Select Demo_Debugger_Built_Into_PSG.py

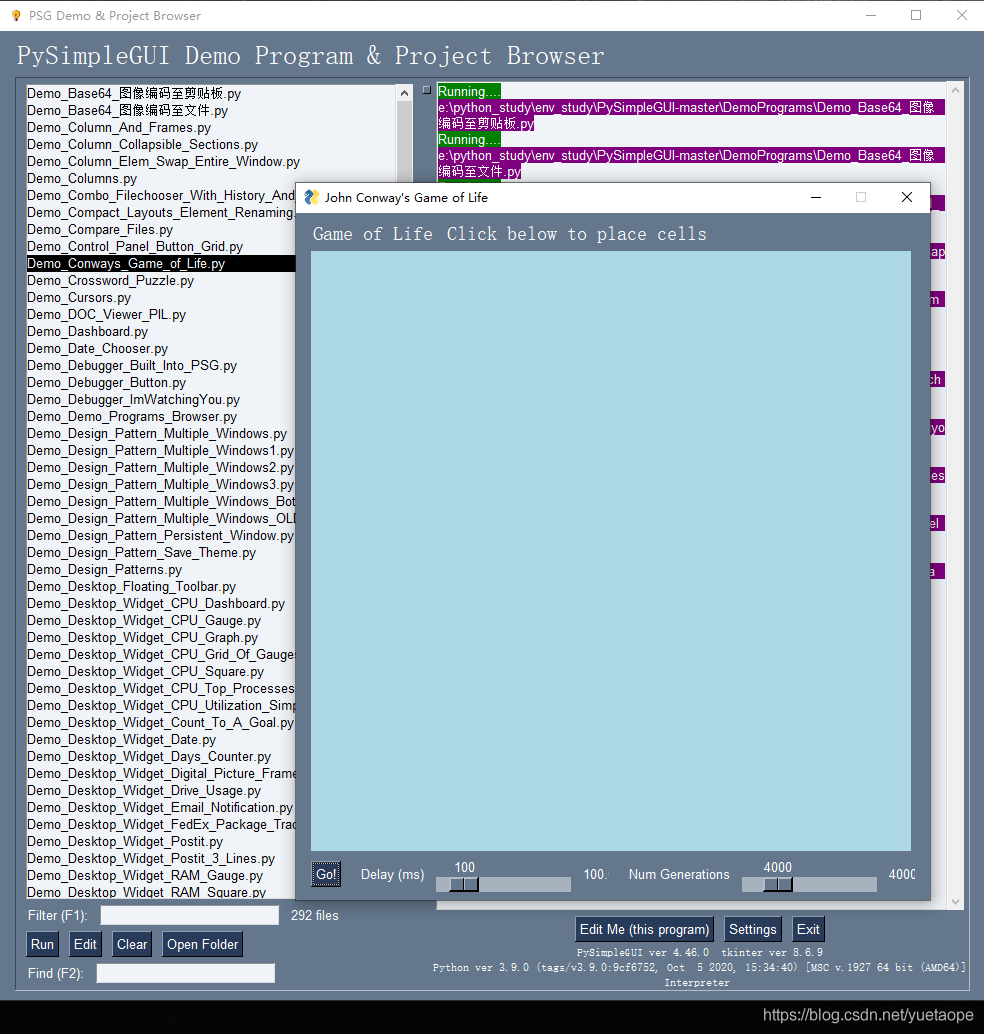132,366
